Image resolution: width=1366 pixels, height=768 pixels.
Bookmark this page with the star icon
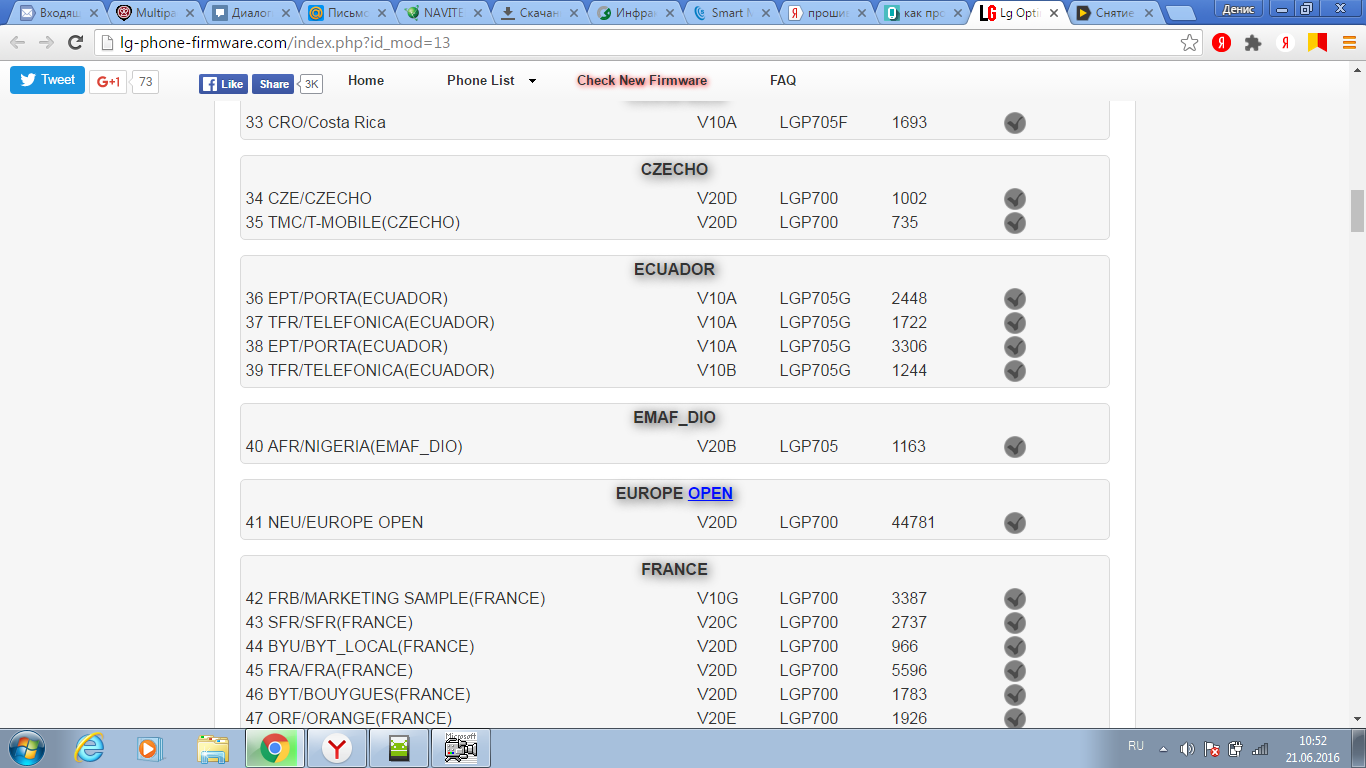[1189, 43]
